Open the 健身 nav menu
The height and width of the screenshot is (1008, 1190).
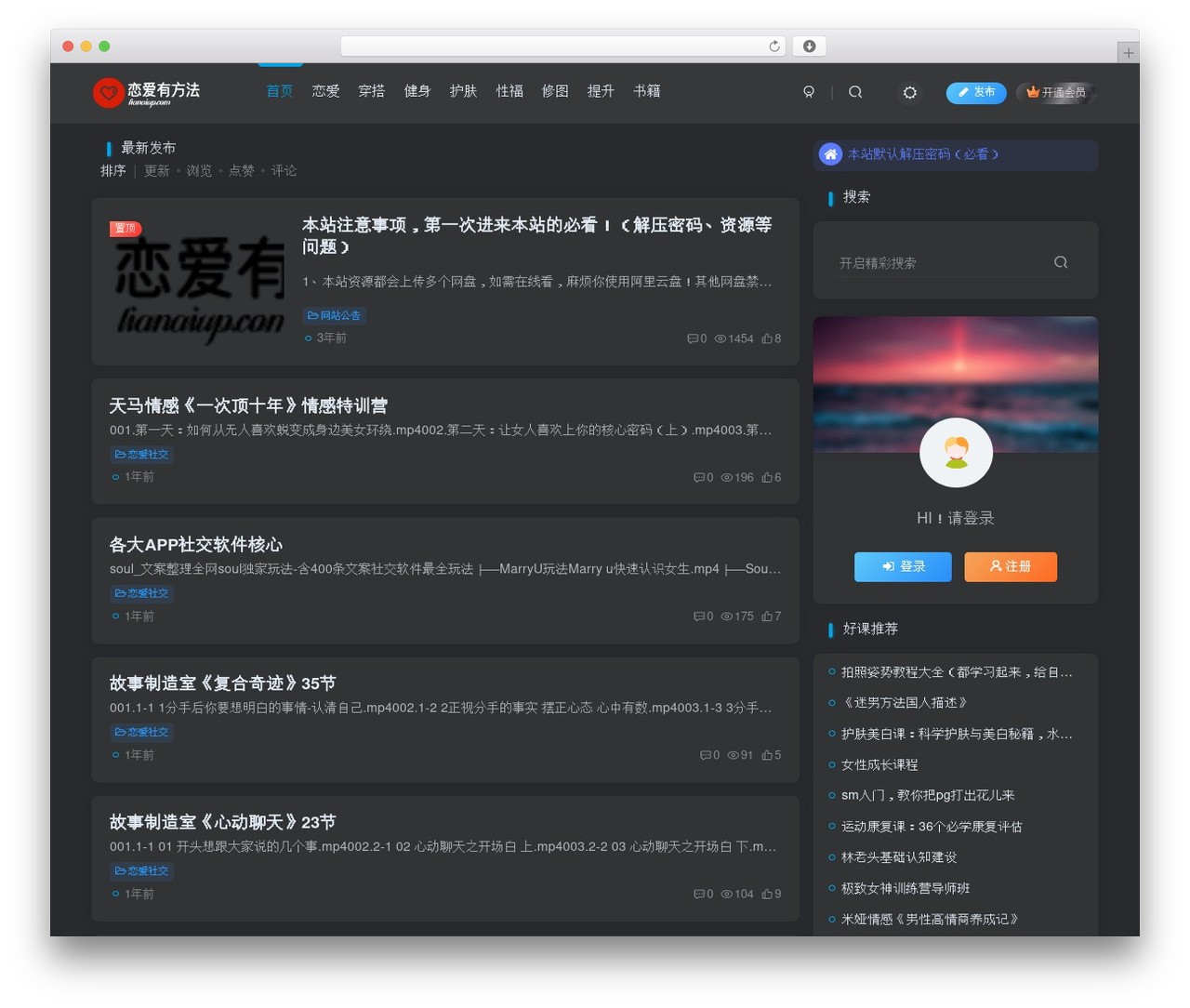417,91
